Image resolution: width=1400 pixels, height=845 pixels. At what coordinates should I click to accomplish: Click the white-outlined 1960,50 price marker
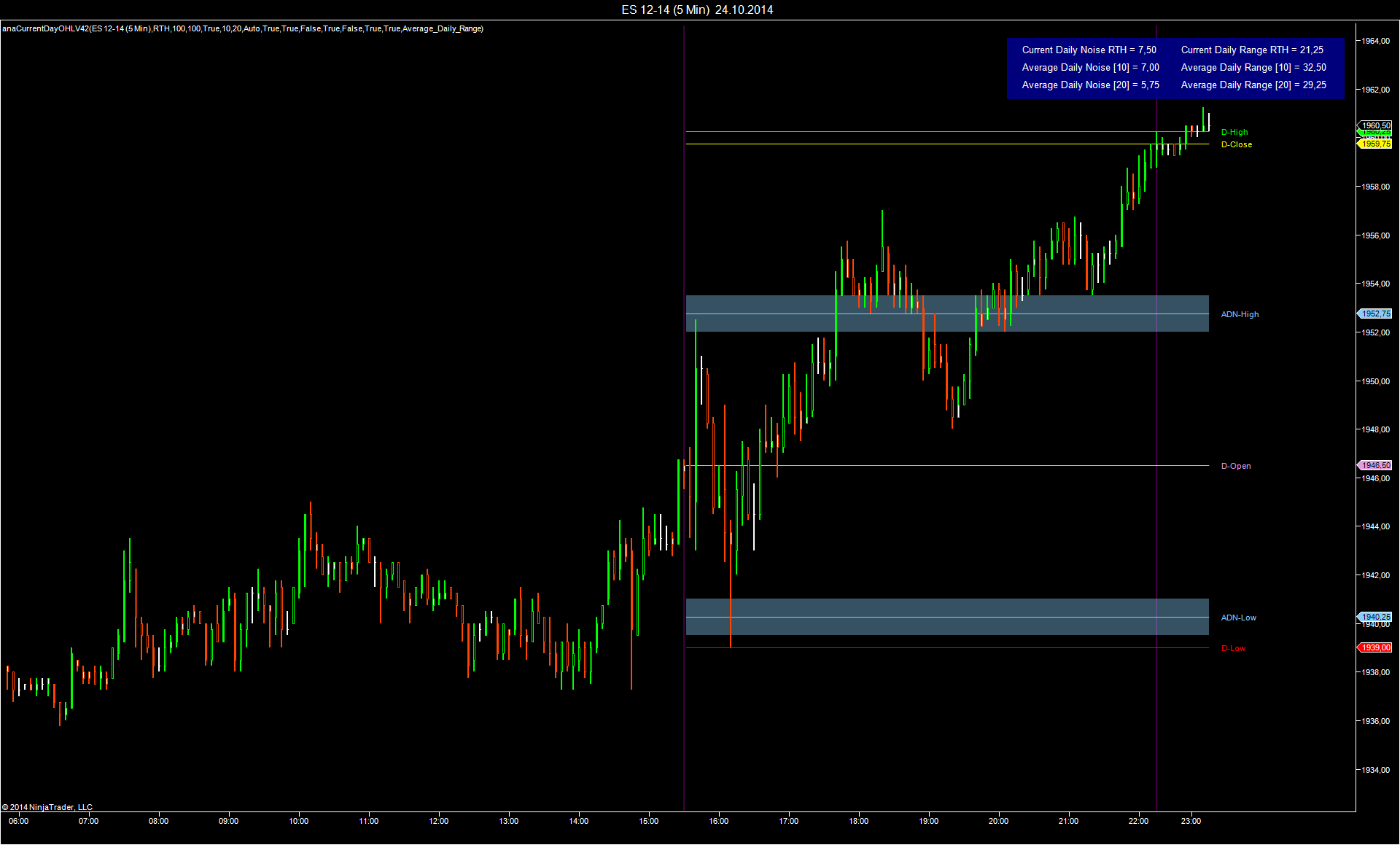[x=1375, y=125]
